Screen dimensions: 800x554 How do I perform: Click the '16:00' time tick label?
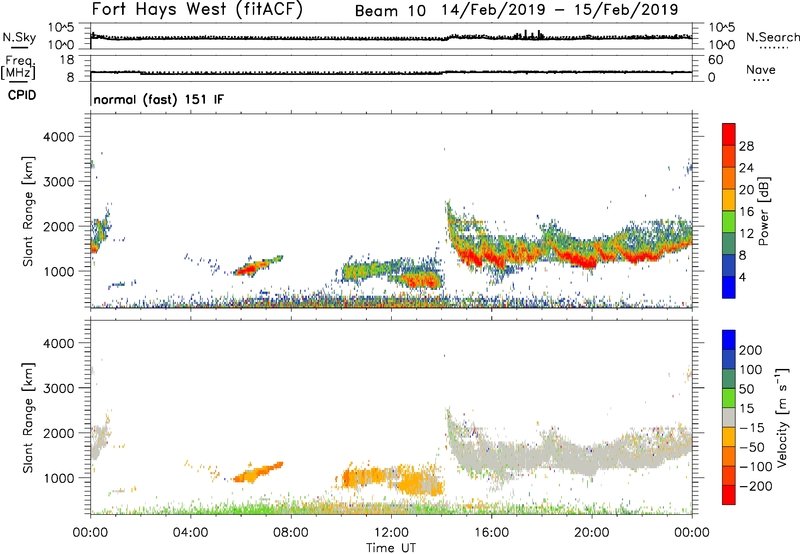[x=491, y=533]
